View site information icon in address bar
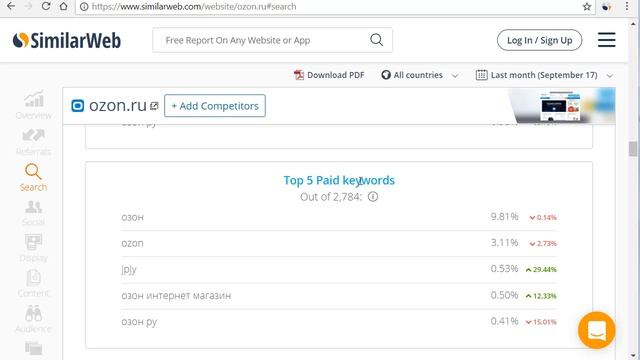 [84, 7]
